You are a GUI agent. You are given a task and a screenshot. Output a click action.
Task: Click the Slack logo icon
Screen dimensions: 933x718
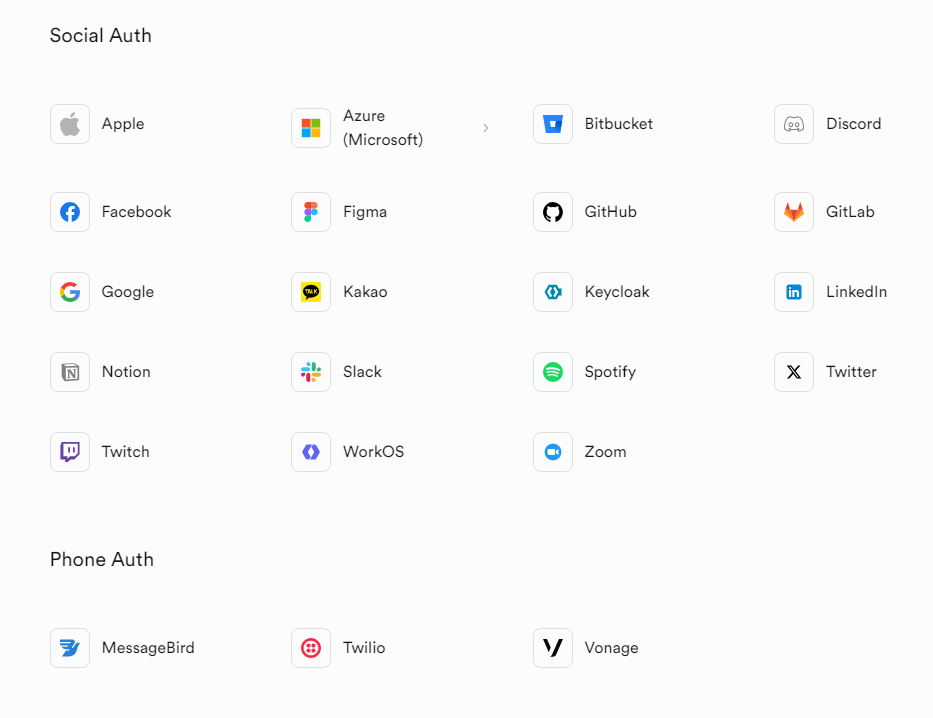point(311,372)
